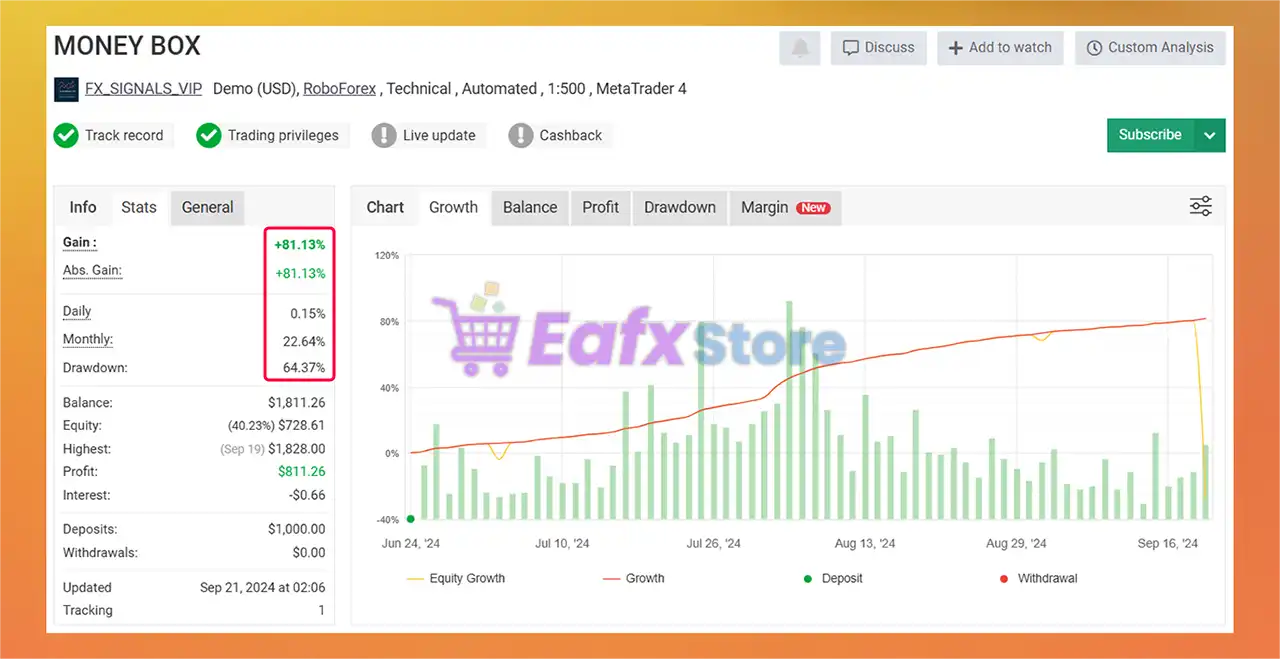Open the RoboForex broker link
The width and height of the screenshot is (1280, 659).
[x=340, y=89]
